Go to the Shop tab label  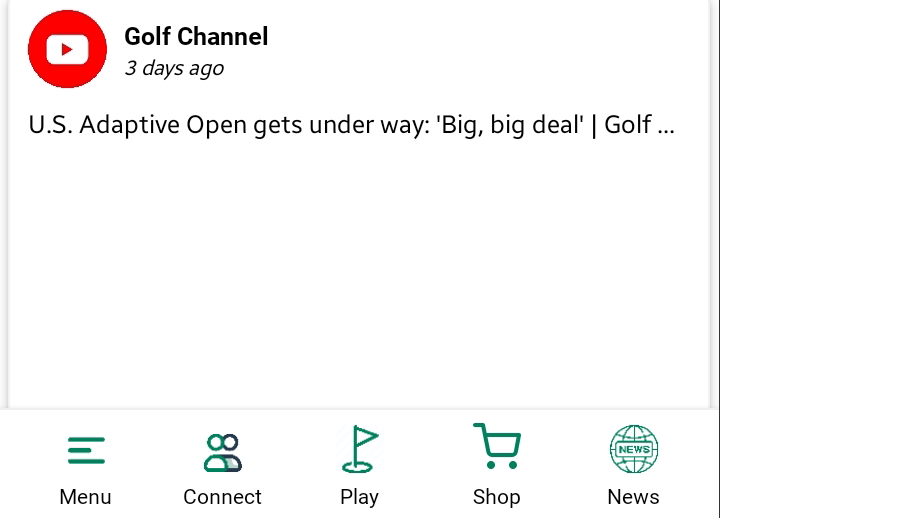(x=496, y=497)
